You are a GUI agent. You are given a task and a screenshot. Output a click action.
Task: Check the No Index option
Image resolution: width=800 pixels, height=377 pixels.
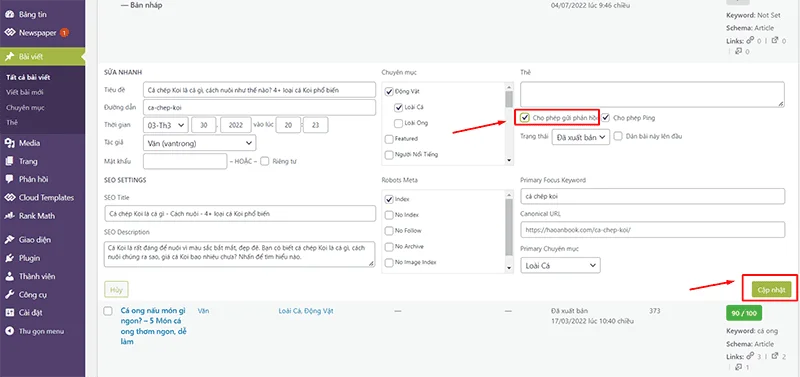[389, 215]
